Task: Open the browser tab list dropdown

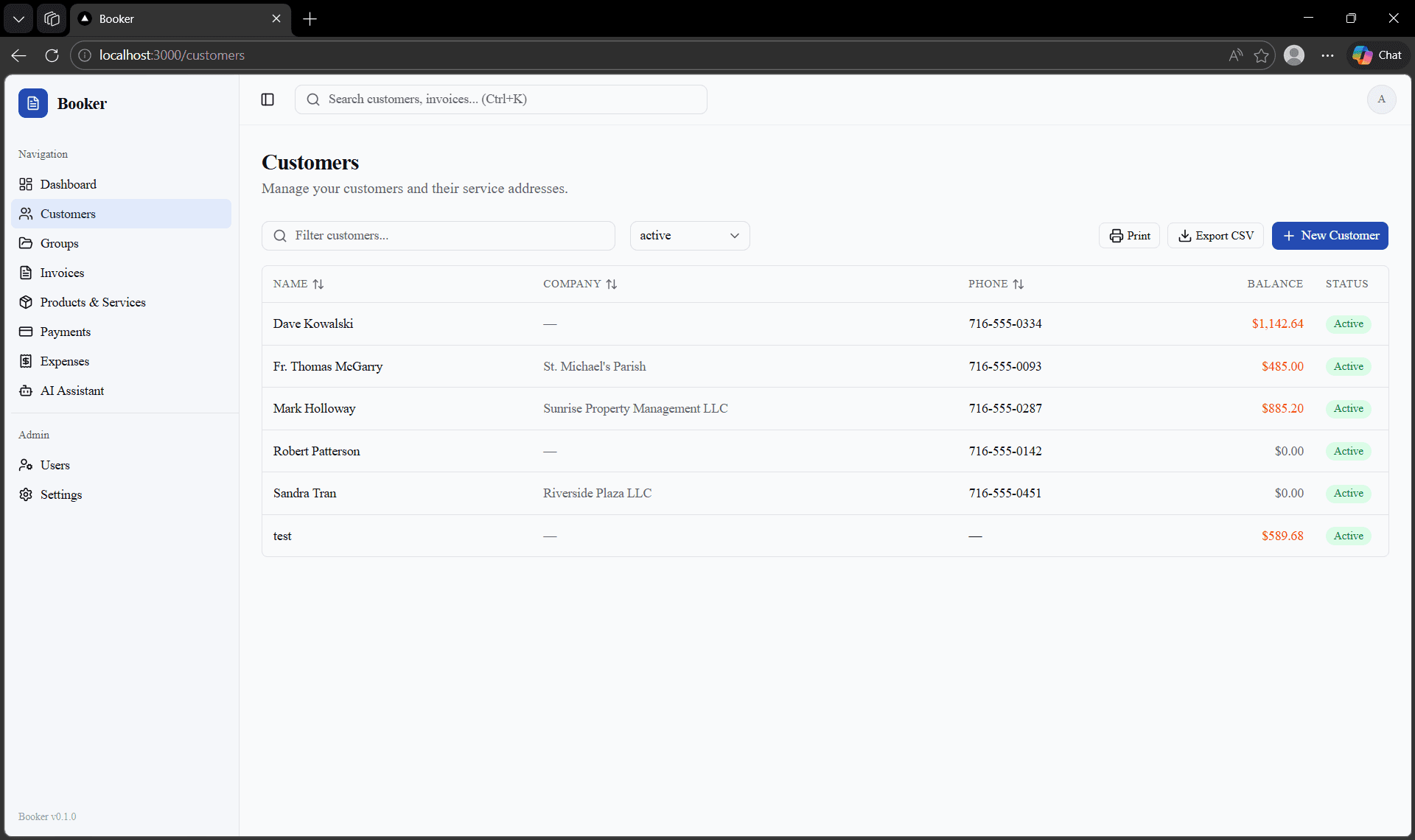Action: tap(18, 18)
